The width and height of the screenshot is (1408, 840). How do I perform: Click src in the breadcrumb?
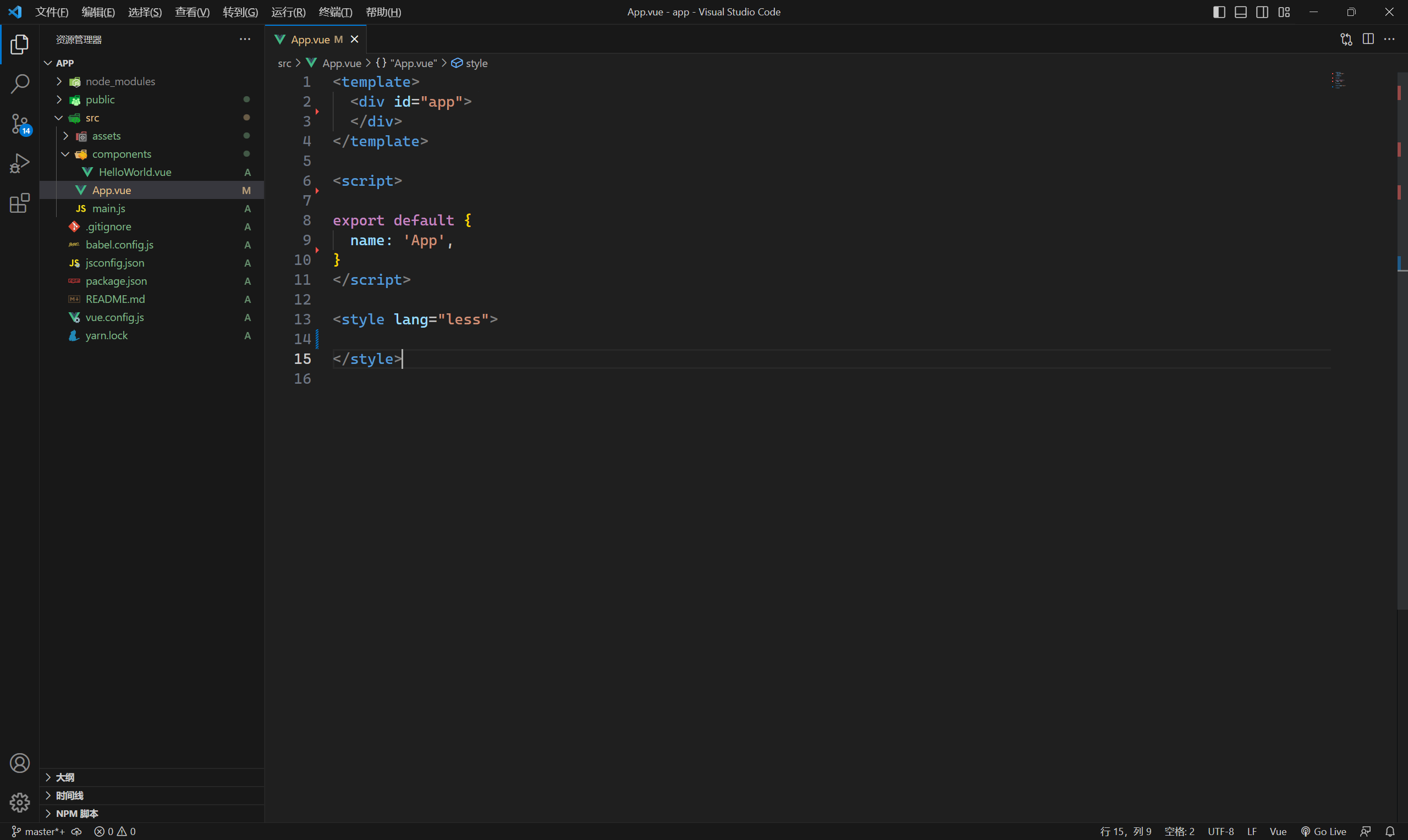(x=284, y=63)
